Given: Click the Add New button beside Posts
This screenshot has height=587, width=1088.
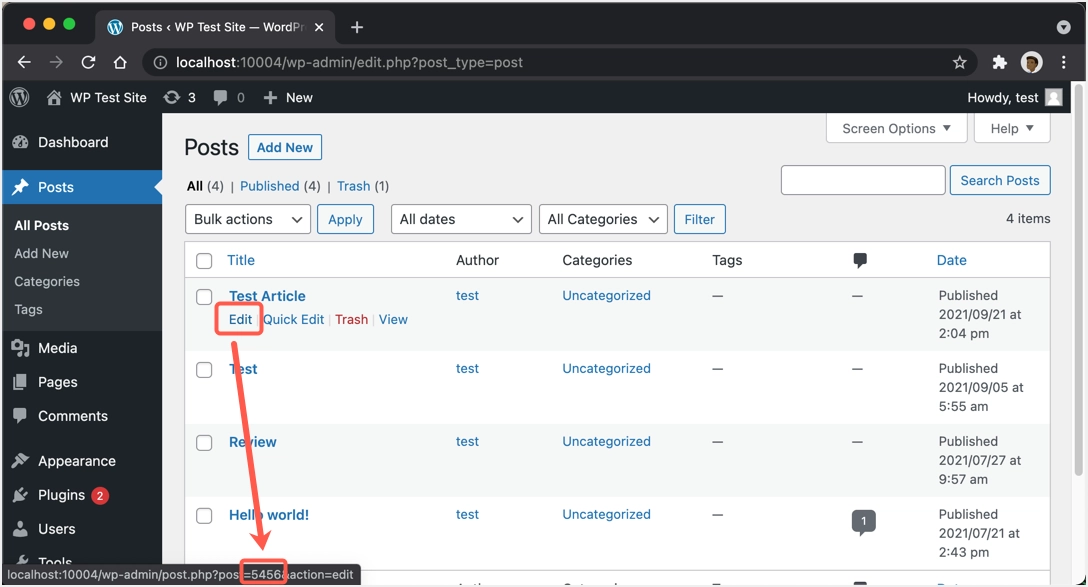Looking at the screenshot, I should point(284,147).
